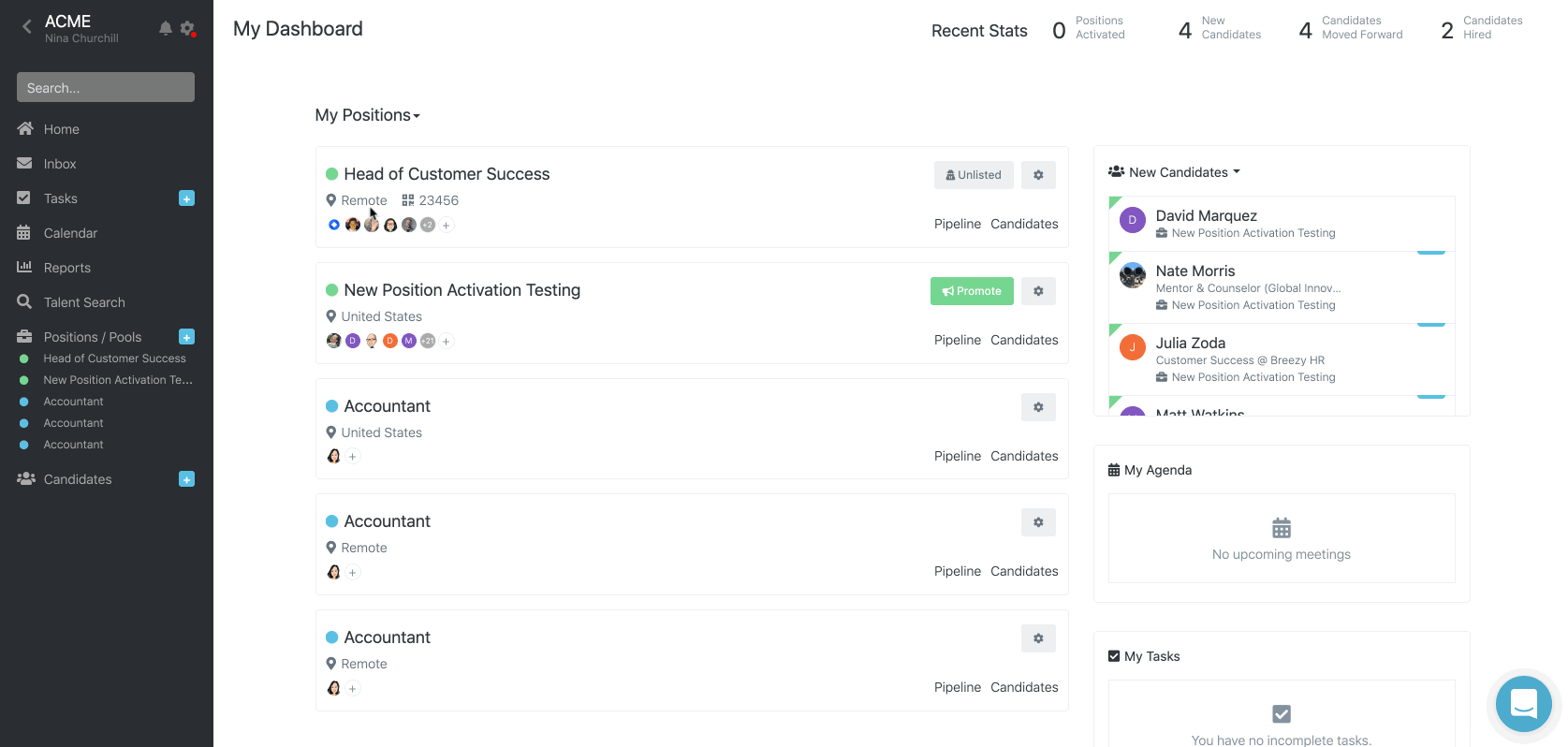Open settings gear for Accountant United States

1038,407
